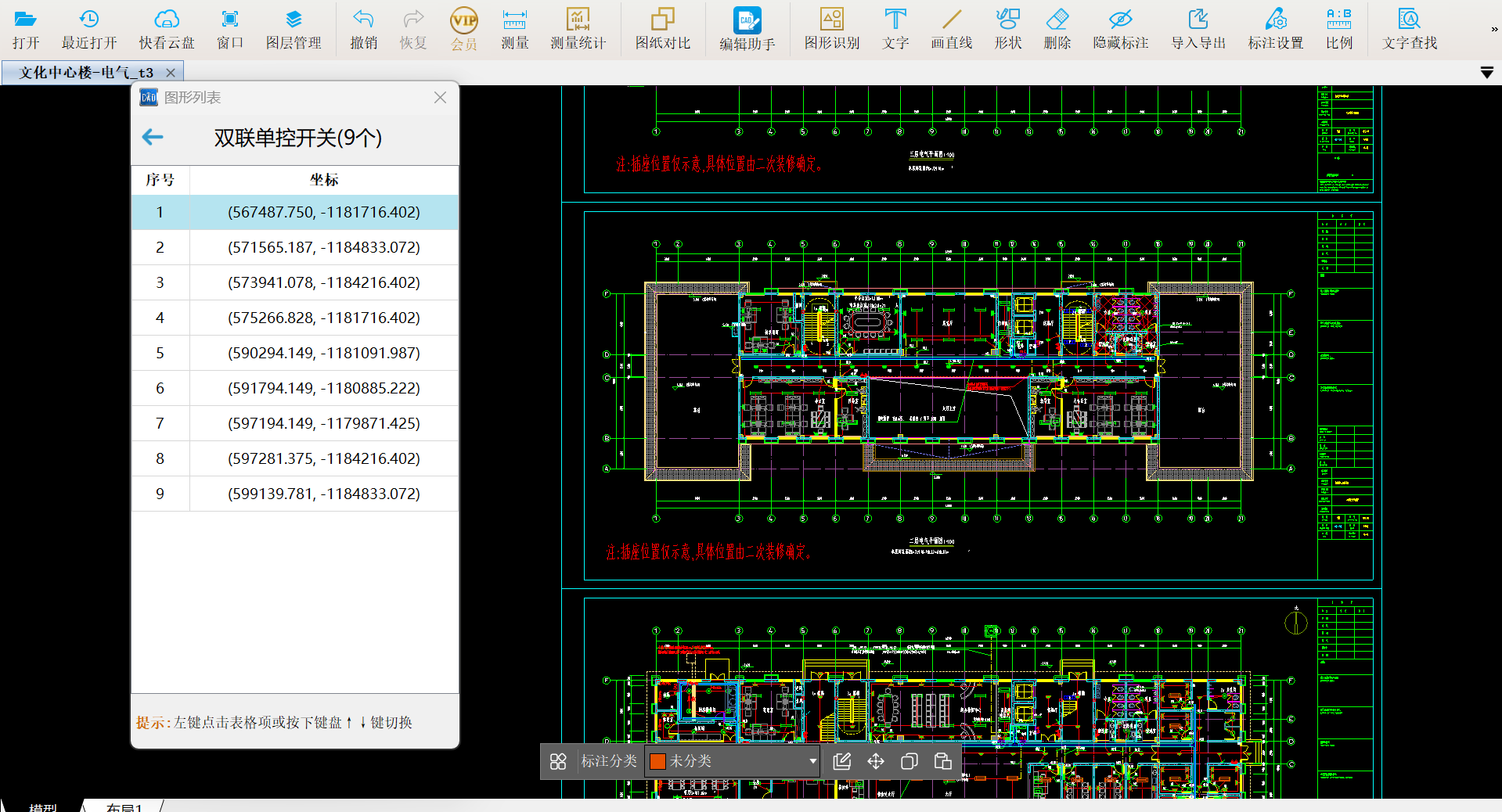Click the Measure (测量) tool icon
The width and height of the screenshot is (1502, 812).
[514, 28]
